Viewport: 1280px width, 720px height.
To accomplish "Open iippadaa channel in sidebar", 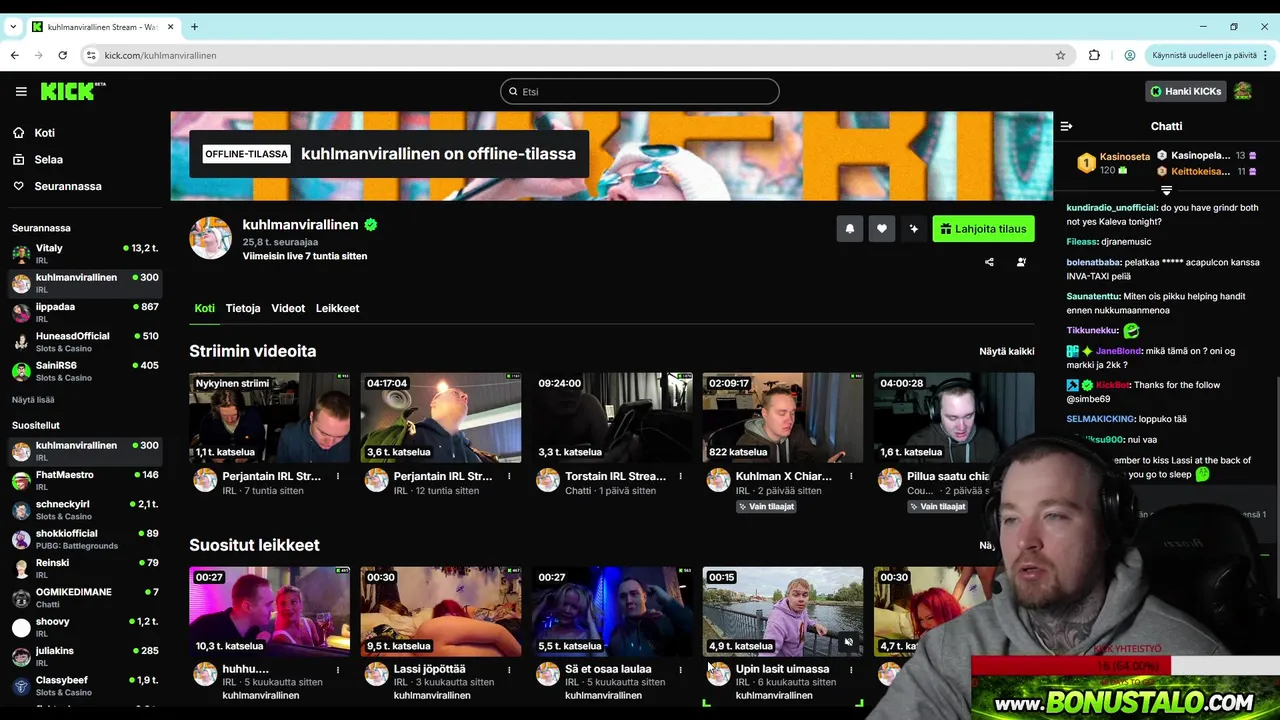I will pos(85,312).
